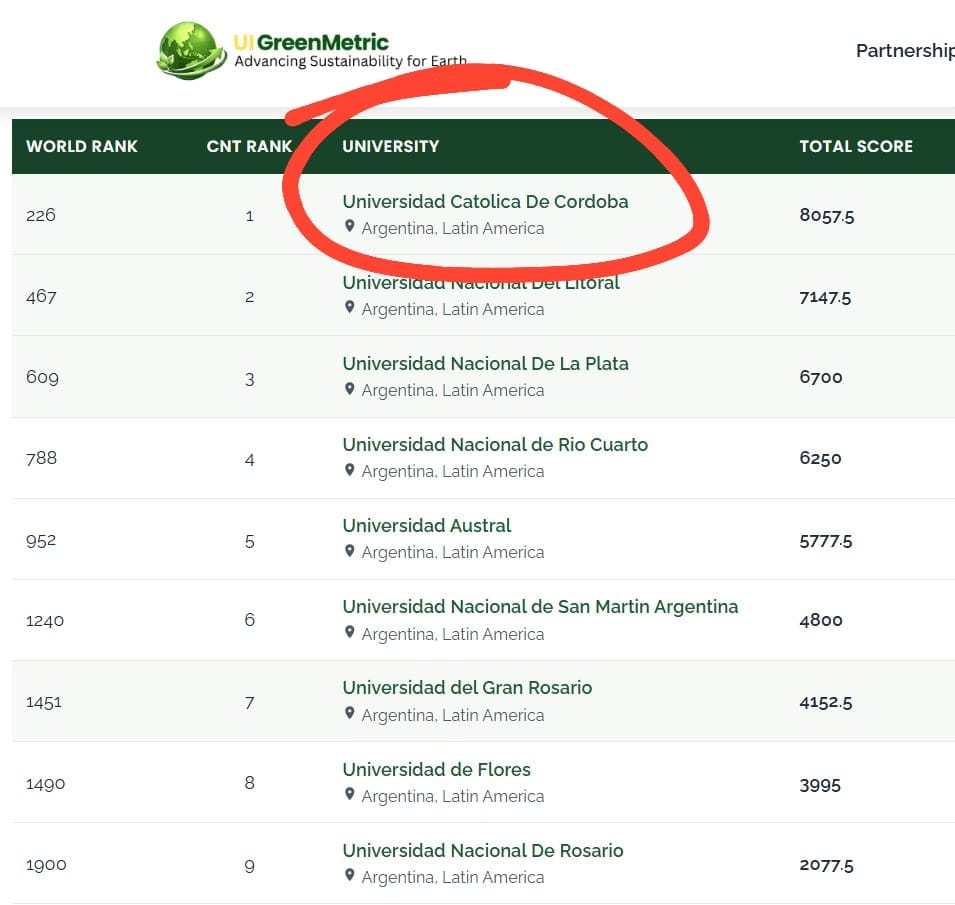Image resolution: width=955 pixels, height=905 pixels.
Task: Select the total score 8057.5
Action: tap(826, 215)
